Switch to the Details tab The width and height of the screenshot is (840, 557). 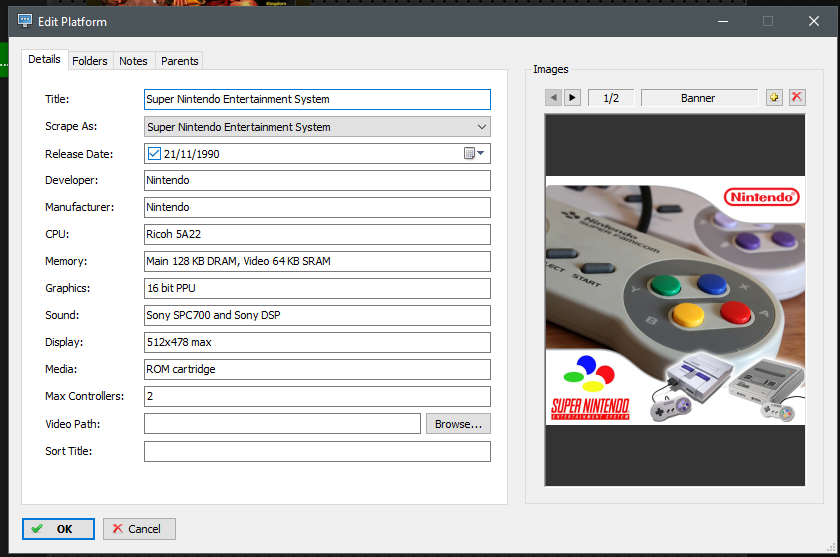pos(44,59)
